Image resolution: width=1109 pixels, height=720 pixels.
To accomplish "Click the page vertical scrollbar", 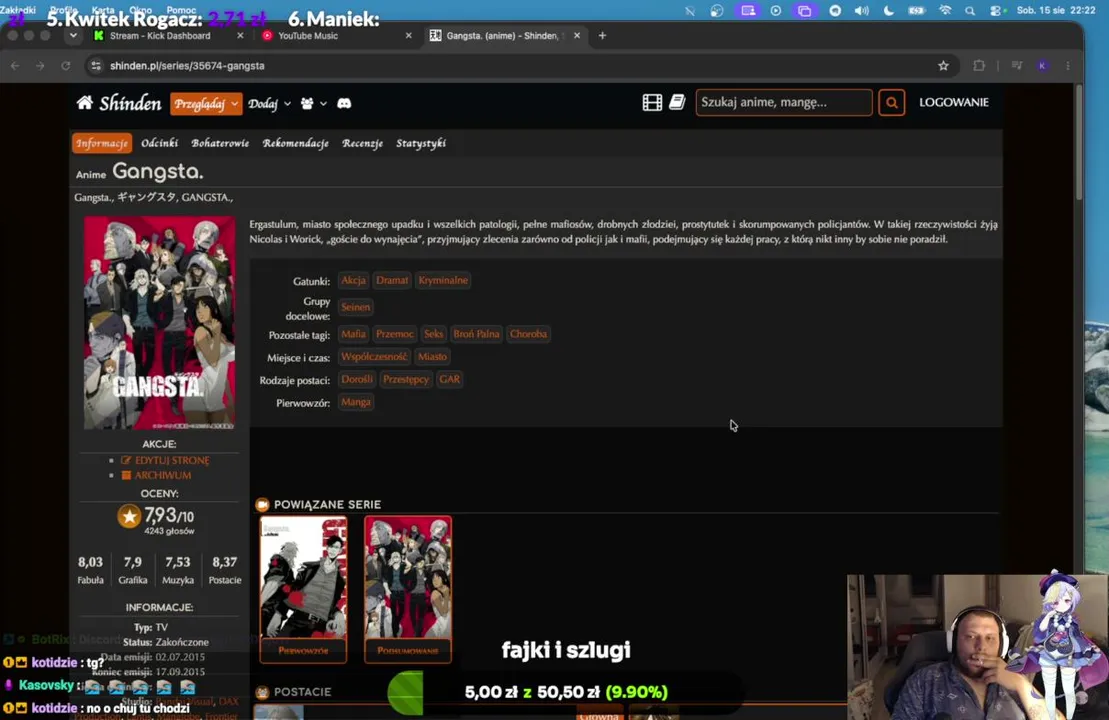I will [x=1078, y=141].
